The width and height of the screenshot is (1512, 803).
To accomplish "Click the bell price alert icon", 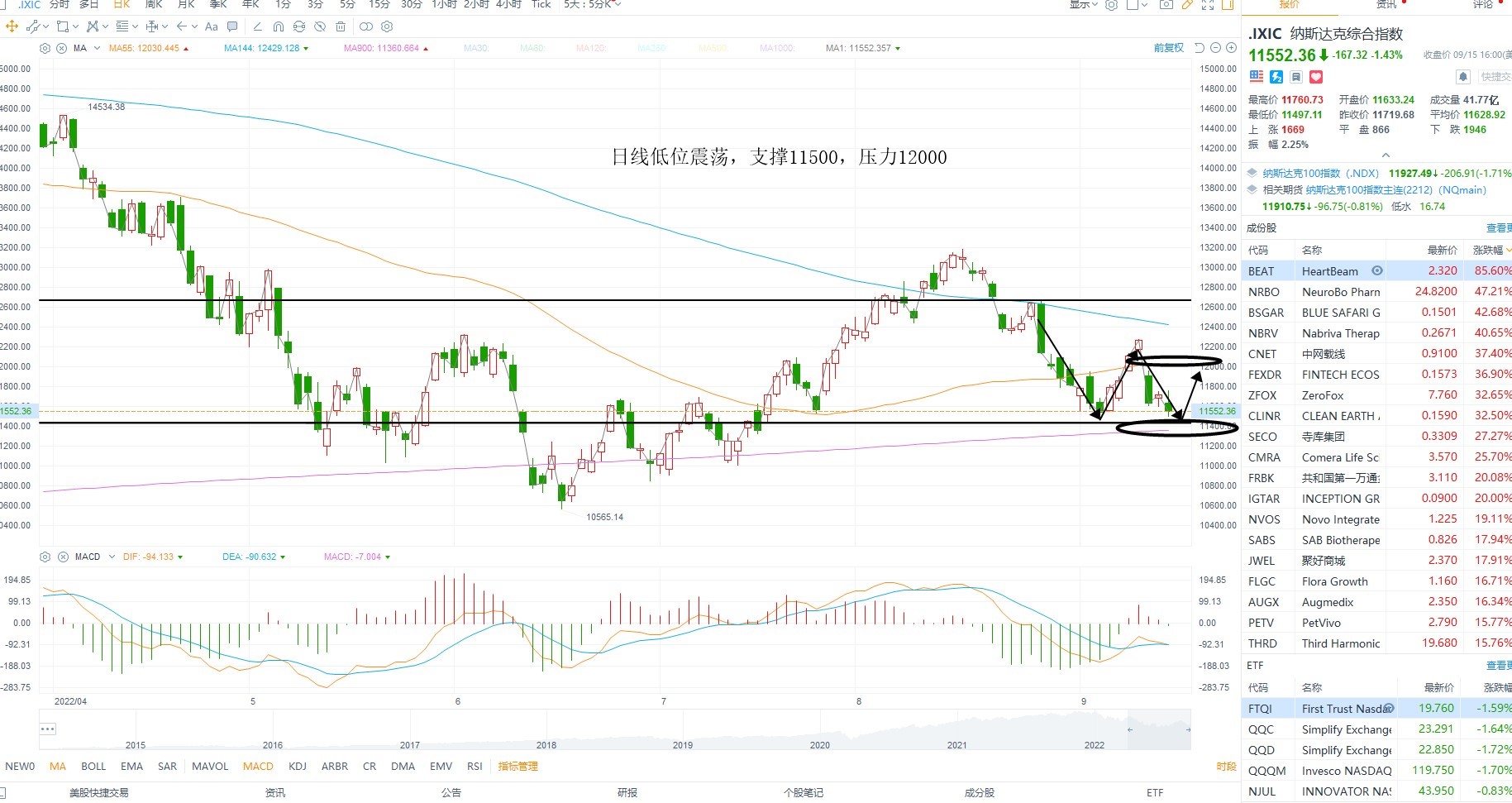I will (1462, 77).
